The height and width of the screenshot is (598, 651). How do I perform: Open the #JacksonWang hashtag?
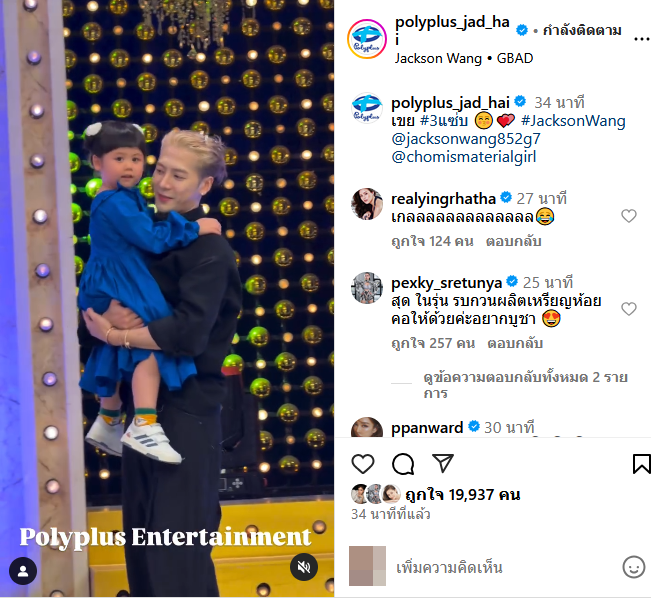[x=573, y=121]
